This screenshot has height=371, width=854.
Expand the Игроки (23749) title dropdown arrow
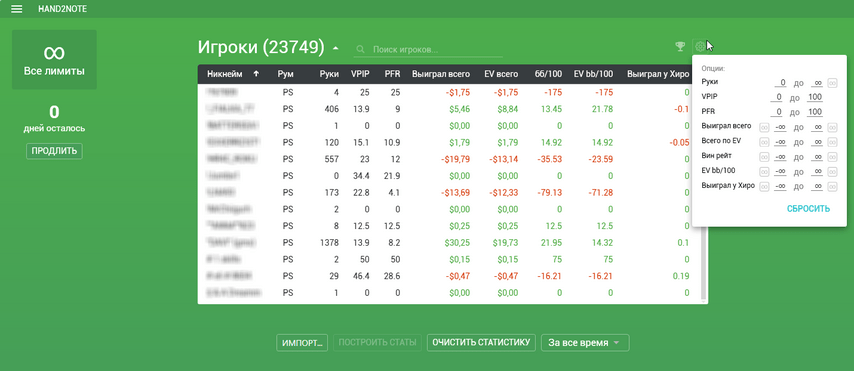pos(336,48)
